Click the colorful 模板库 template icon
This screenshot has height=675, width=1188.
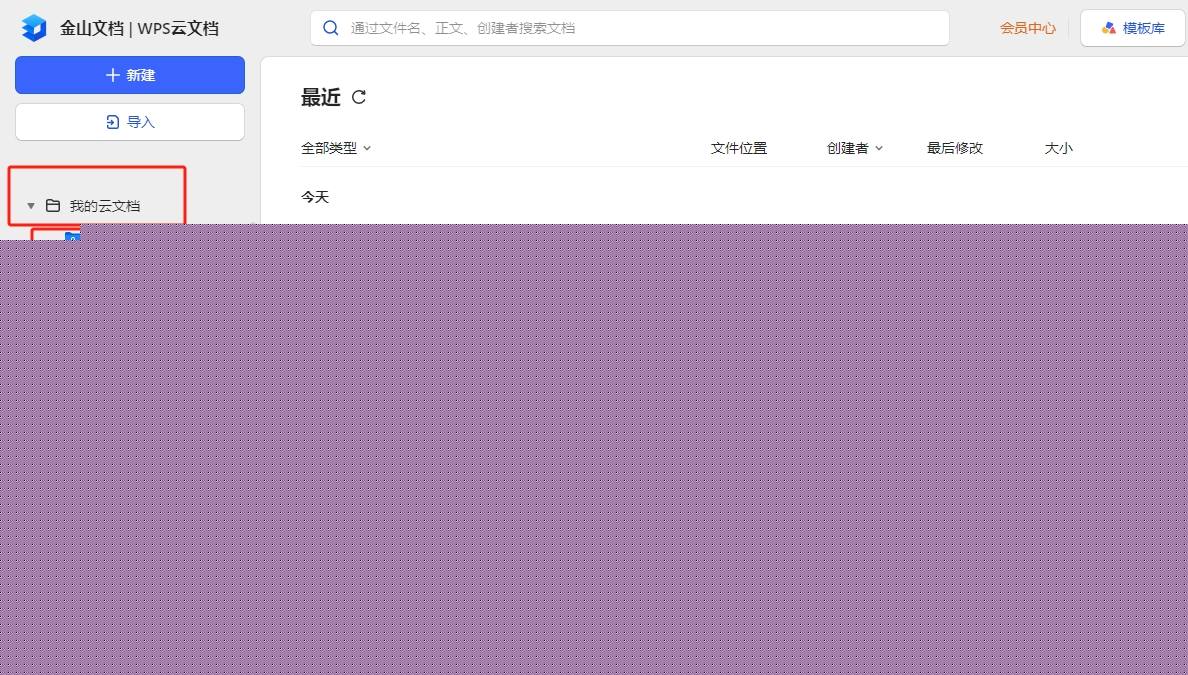coord(1108,28)
